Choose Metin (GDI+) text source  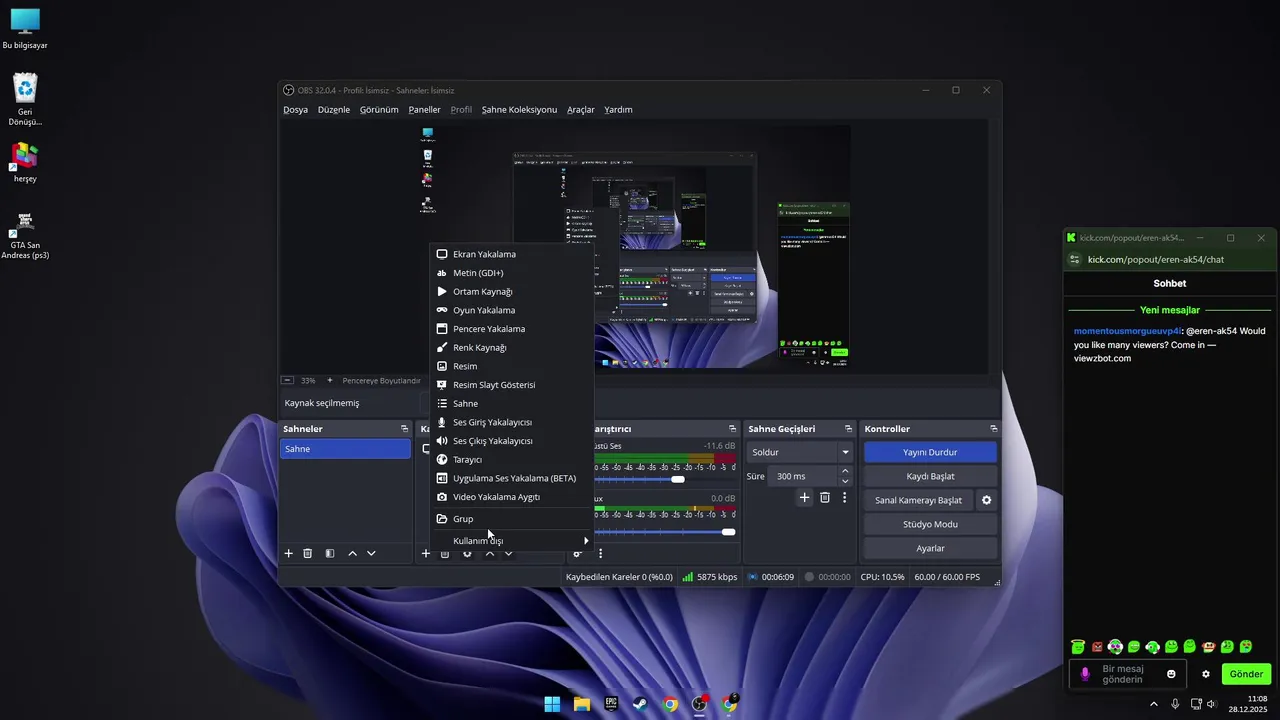tap(512, 273)
